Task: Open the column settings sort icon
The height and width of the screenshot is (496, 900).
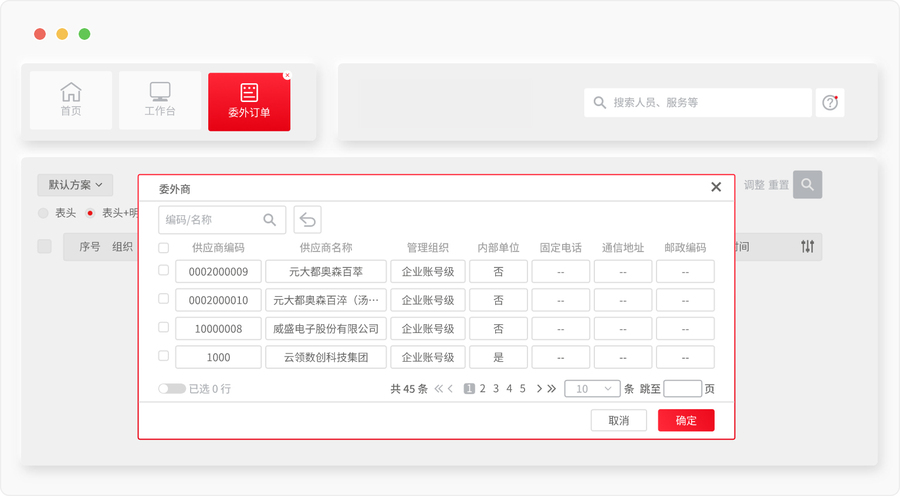Action: [807, 246]
